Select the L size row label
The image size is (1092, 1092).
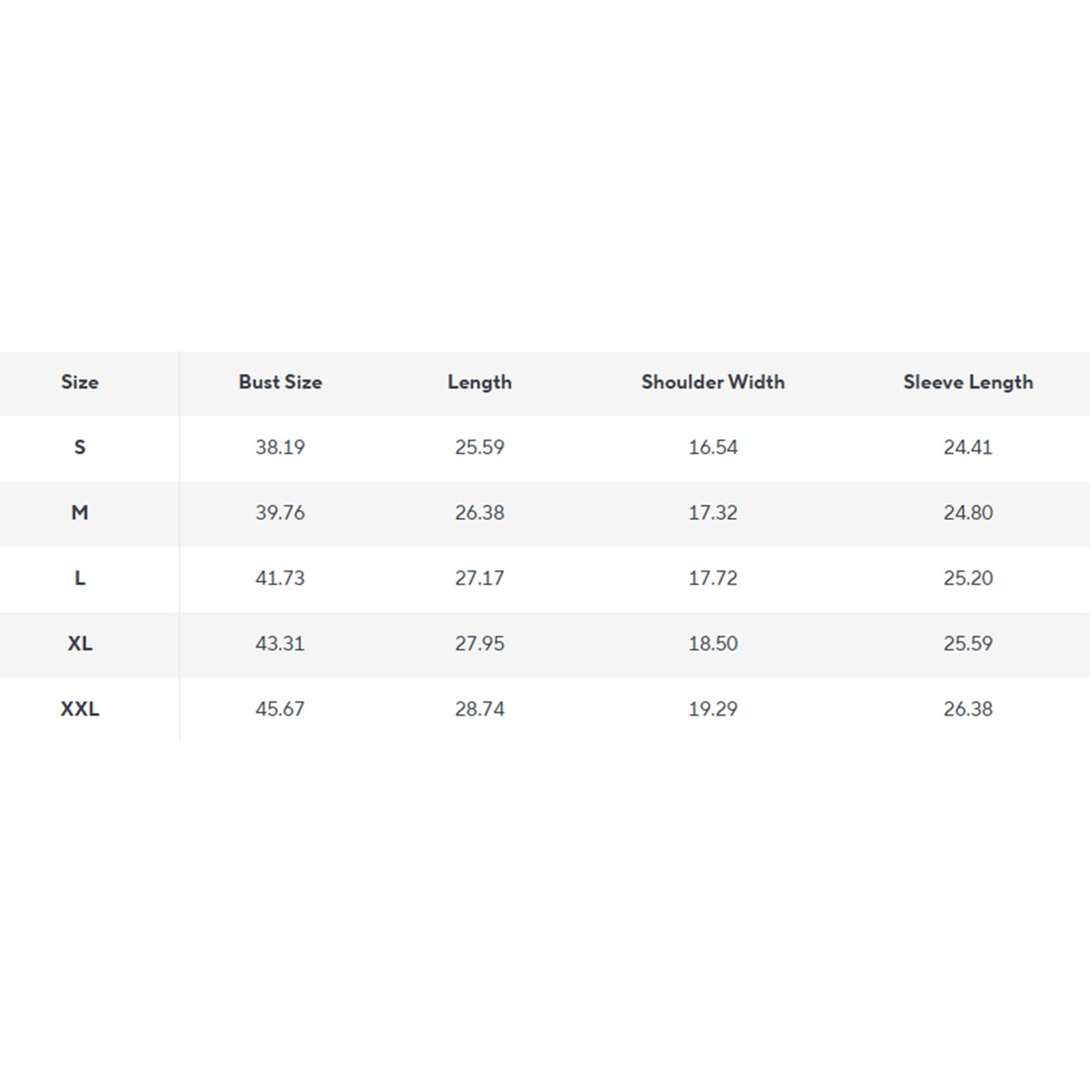click(80, 578)
